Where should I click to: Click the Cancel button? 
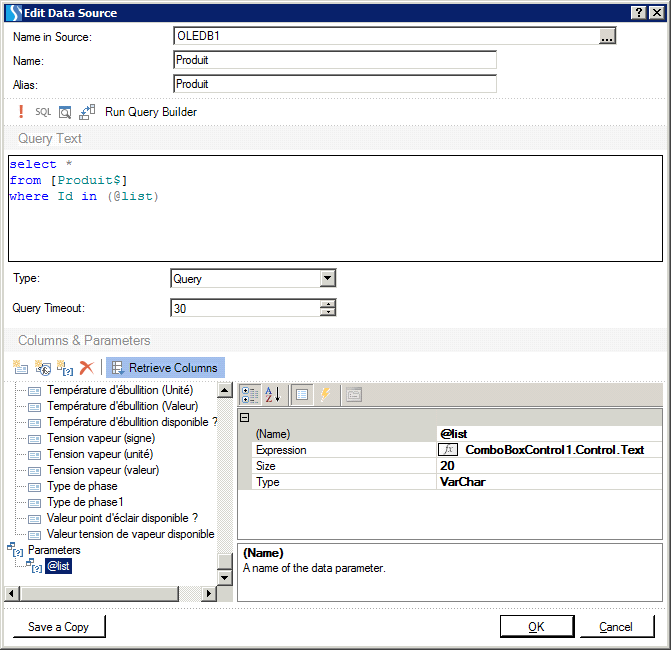coord(616,627)
